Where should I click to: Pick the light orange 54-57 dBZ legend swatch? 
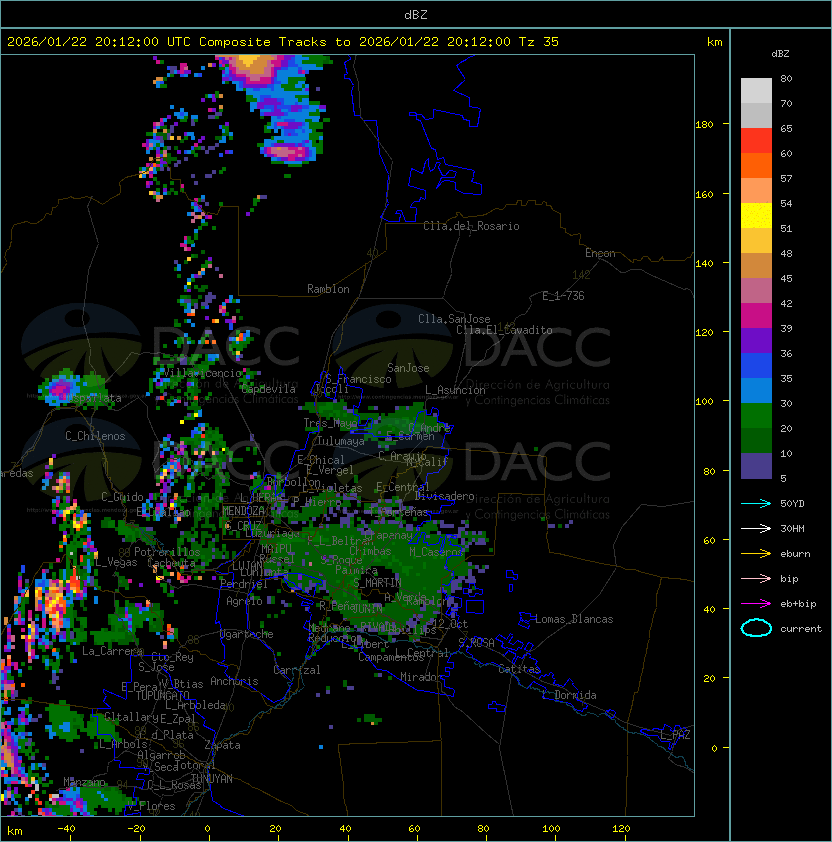(x=756, y=191)
